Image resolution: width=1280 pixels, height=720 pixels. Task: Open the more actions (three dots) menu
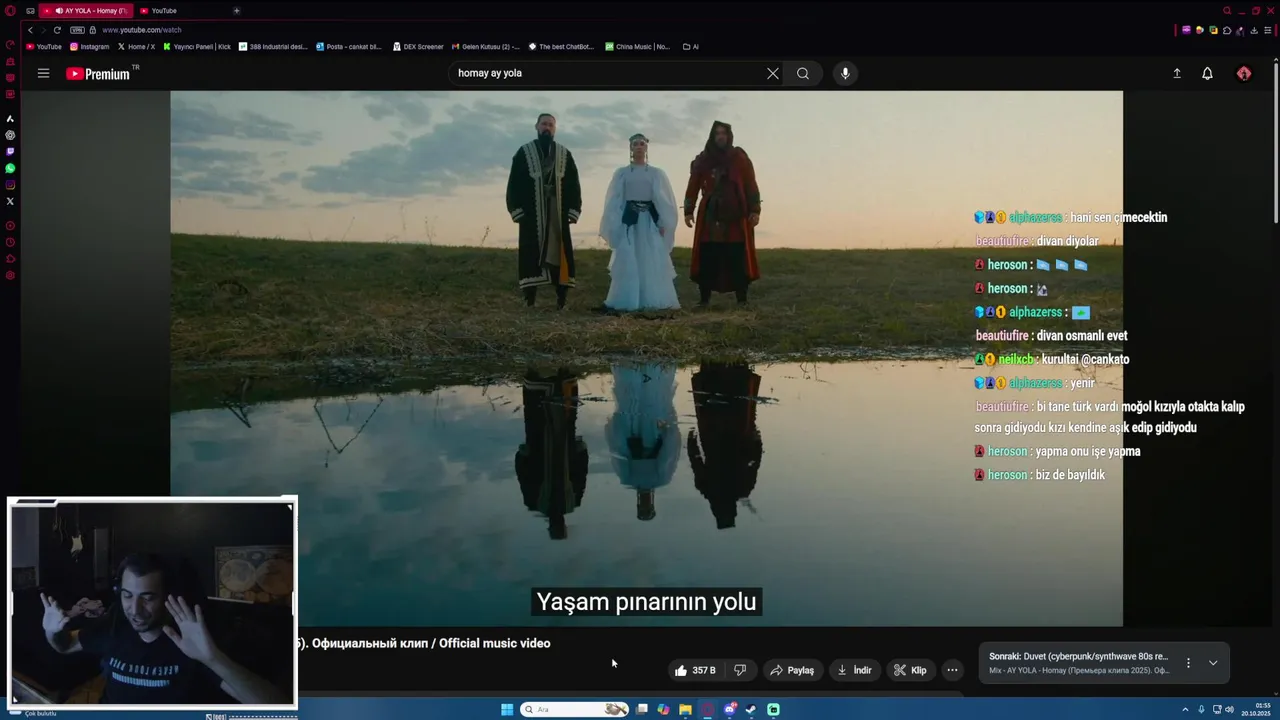952,670
